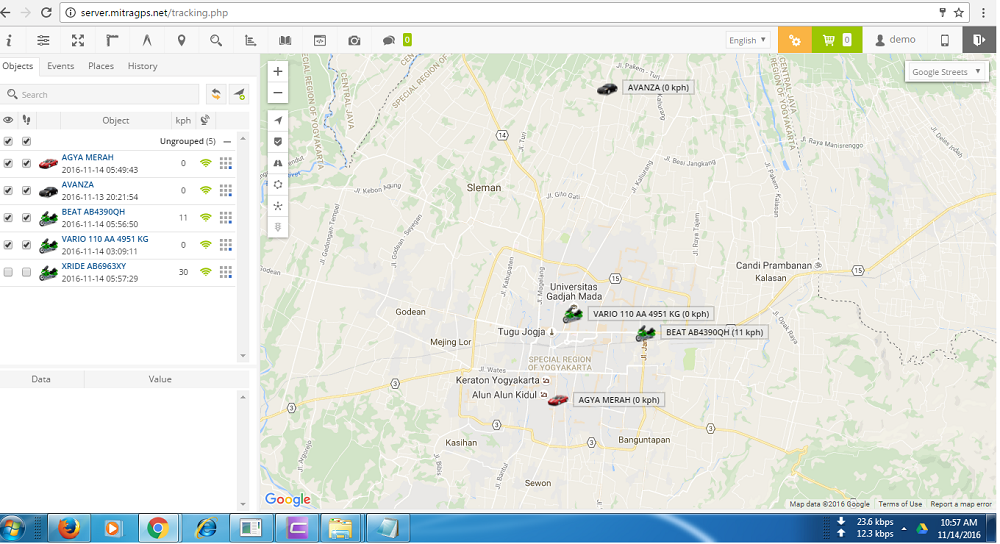Image resolution: width=1000 pixels, height=544 pixels.
Task: Toggle show-all checkbox in Ungrouped row
Action: 8,141
